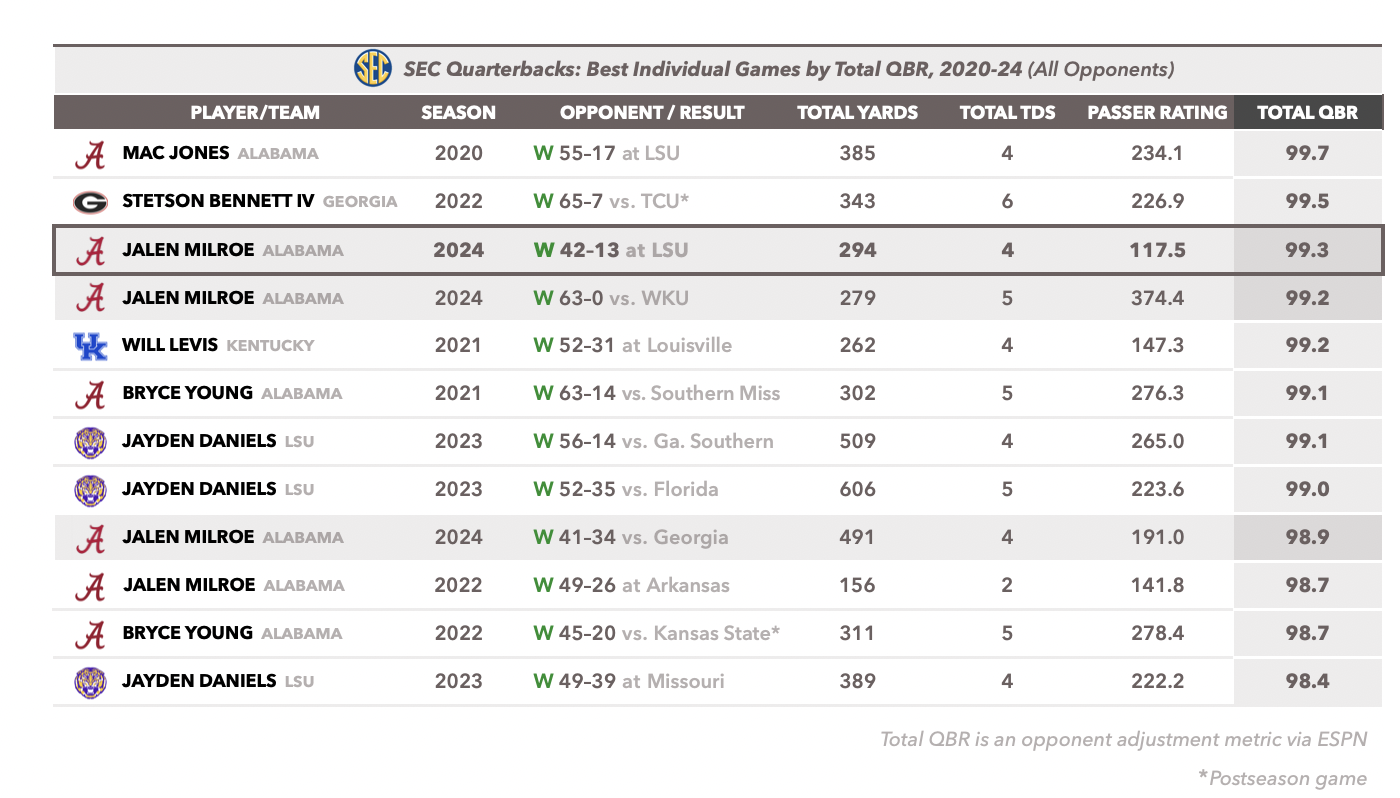Image resolution: width=1400 pixels, height=798 pixels.
Task: Click the Total QBR ESPN footnote text
Action: pos(1123,740)
